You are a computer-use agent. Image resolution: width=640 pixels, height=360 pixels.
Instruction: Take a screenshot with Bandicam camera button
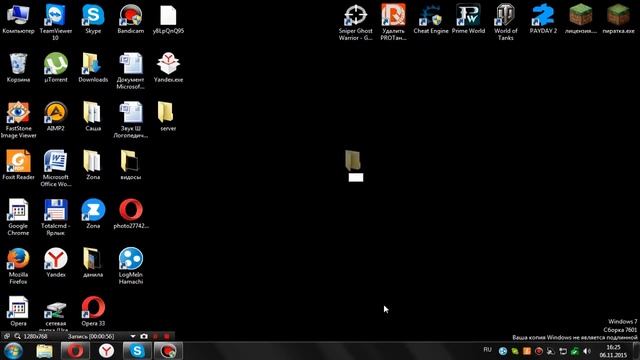coord(144,336)
